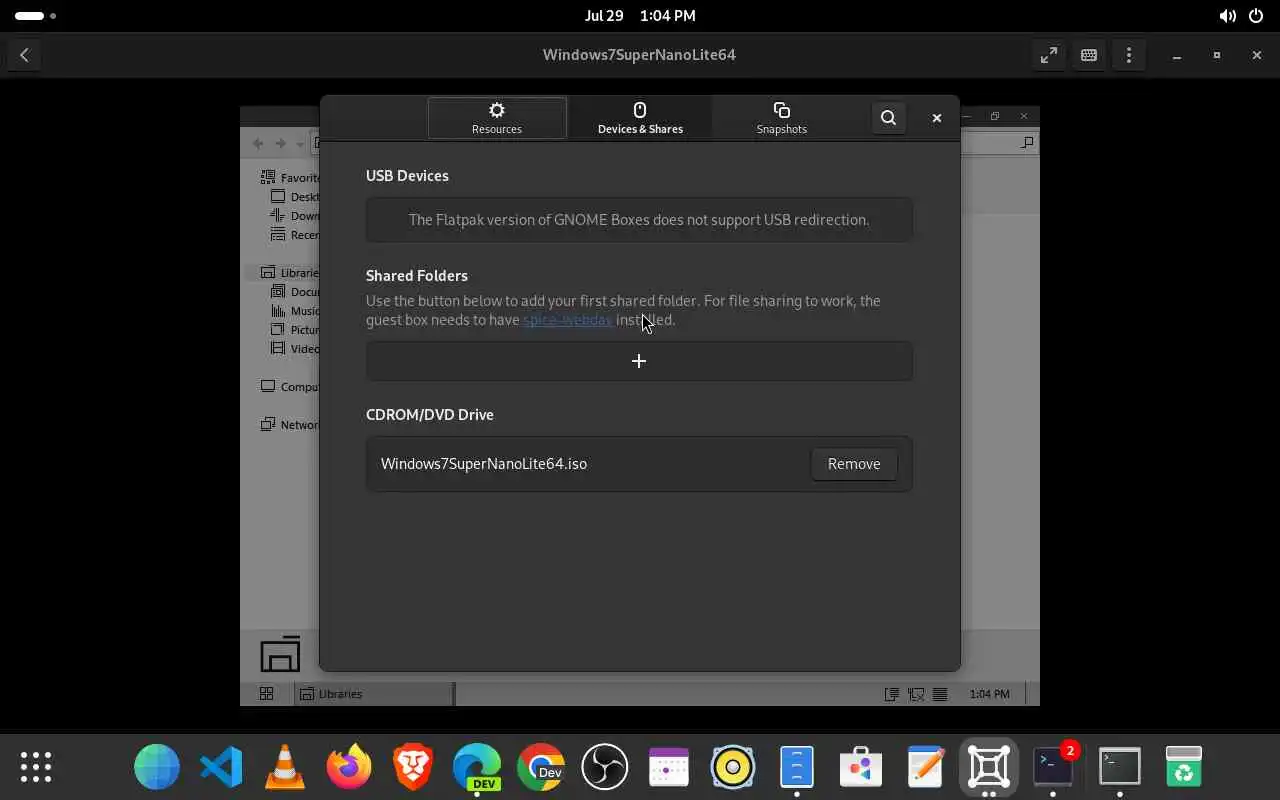Launch Brave browser from dock
Viewport: 1280px width, 800px height.
[413, 767]
